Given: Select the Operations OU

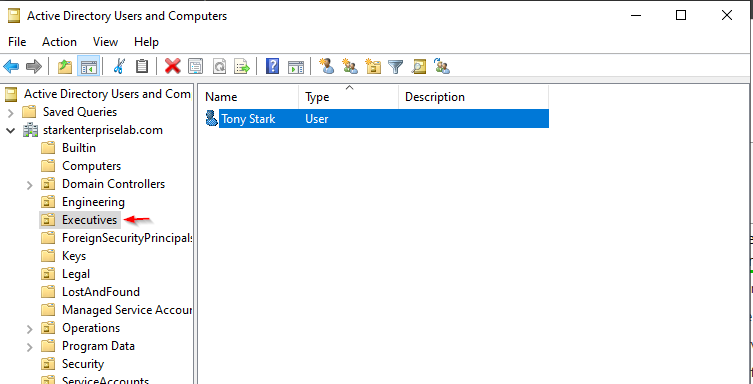Looking at the screenshot, I should tap(91, 328).
